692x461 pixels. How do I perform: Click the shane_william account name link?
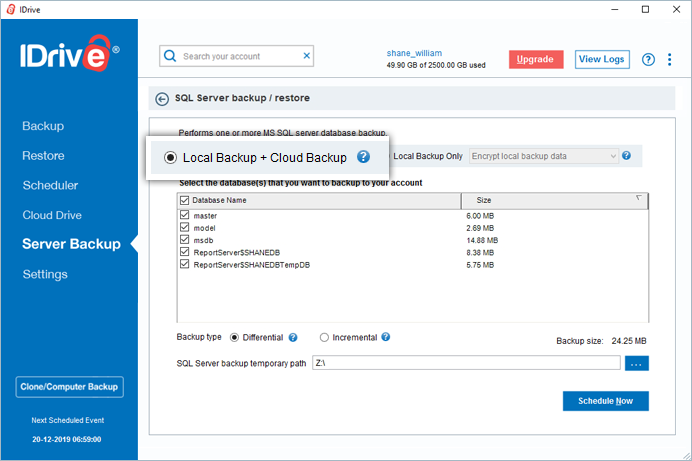[x=414, y=53]
